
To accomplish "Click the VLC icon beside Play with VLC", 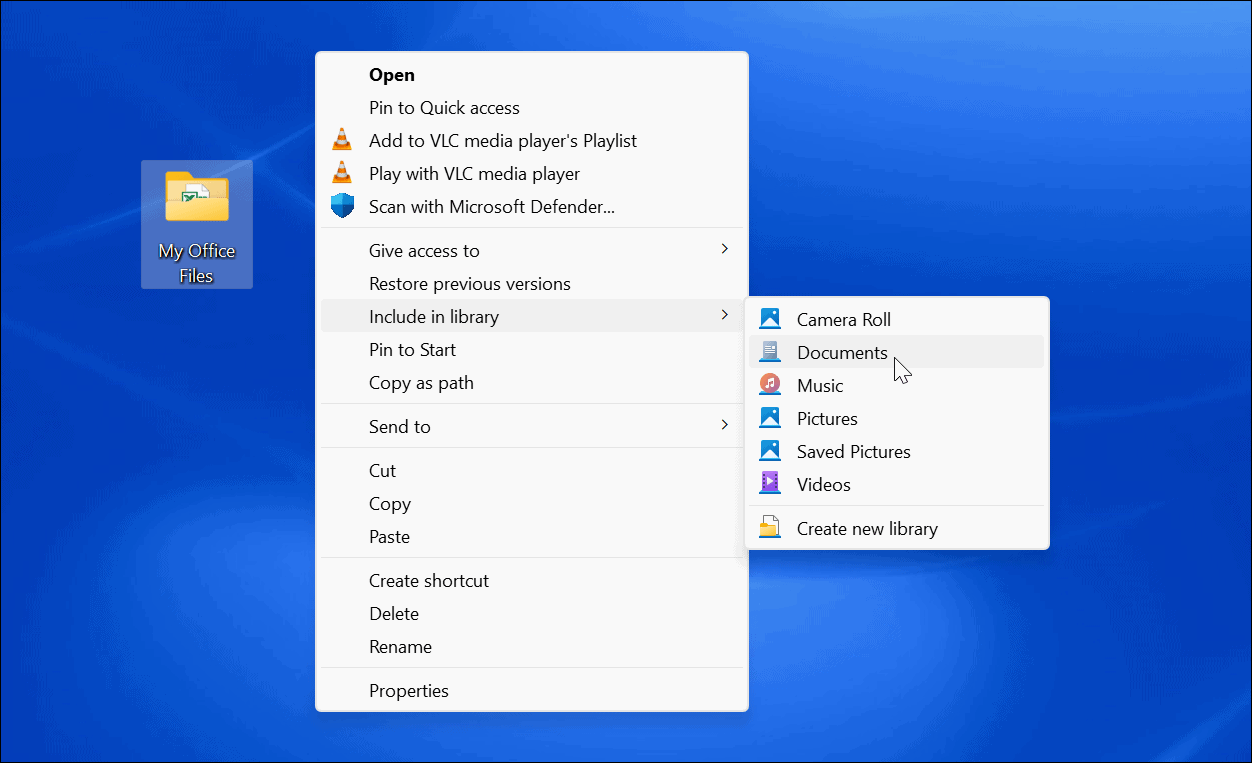I will pos(342,172).
